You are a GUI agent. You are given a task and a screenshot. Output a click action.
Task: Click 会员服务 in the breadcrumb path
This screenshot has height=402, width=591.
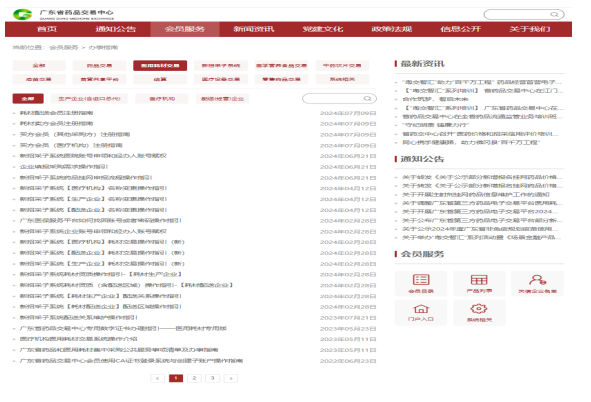click(64, 47)
